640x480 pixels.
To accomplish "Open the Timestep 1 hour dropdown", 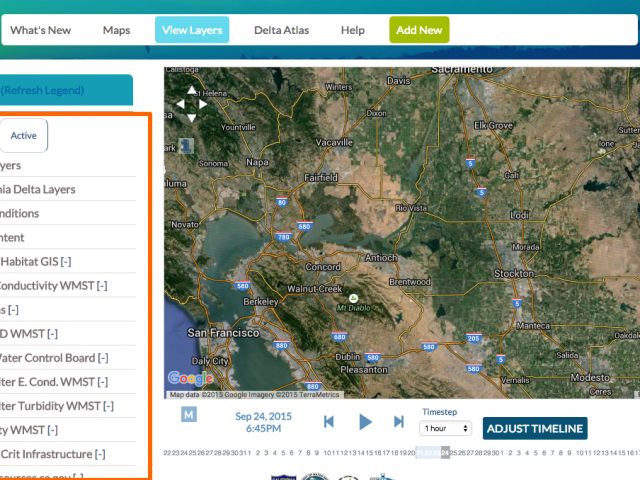I will (x=445, y=428).
